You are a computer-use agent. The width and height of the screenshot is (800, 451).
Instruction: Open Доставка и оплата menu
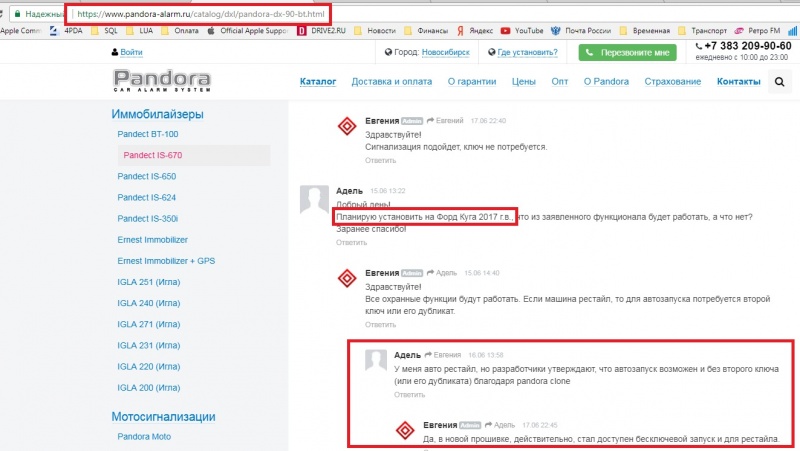[391, 81]
